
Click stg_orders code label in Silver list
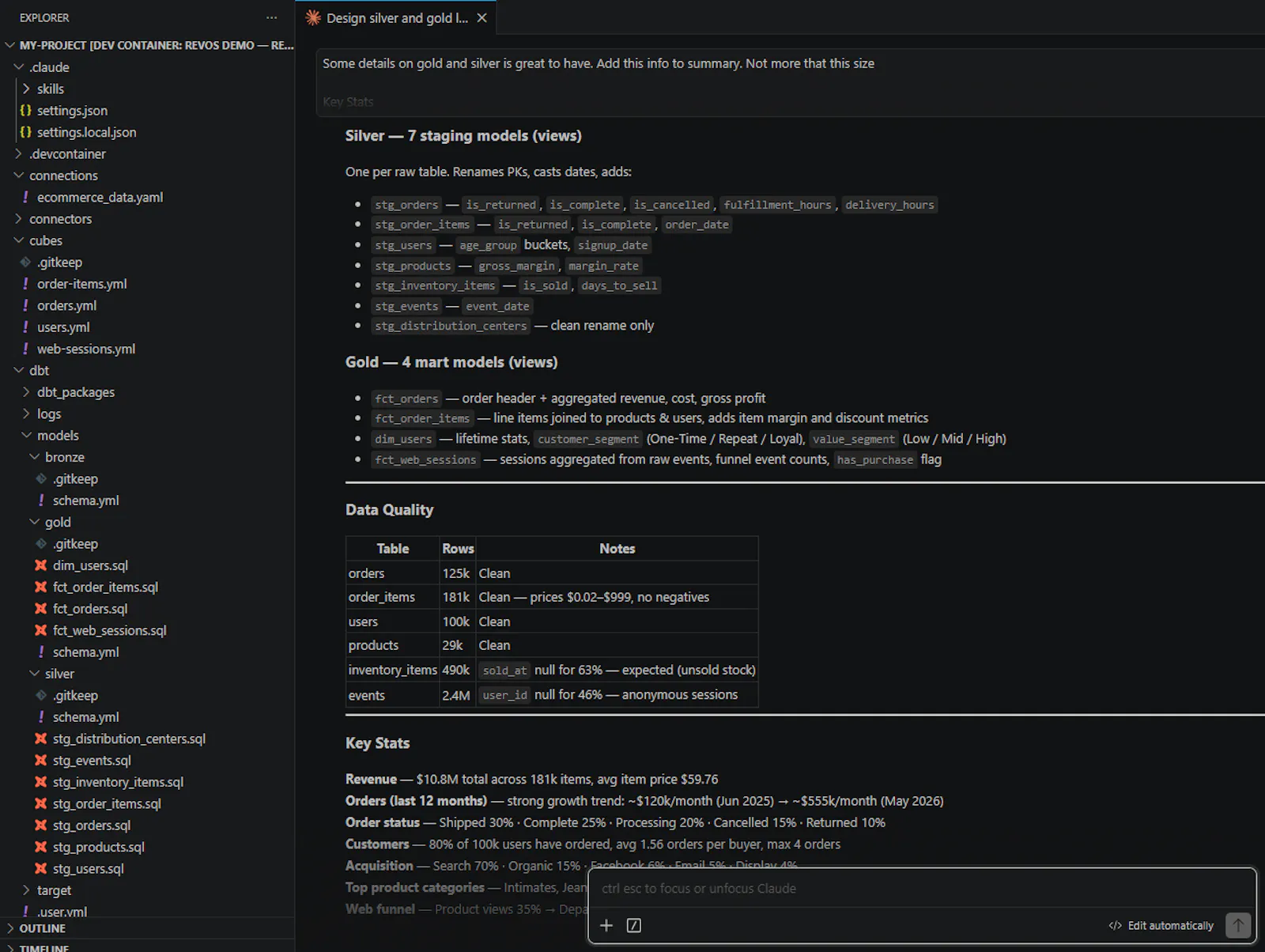coord(406,205)
